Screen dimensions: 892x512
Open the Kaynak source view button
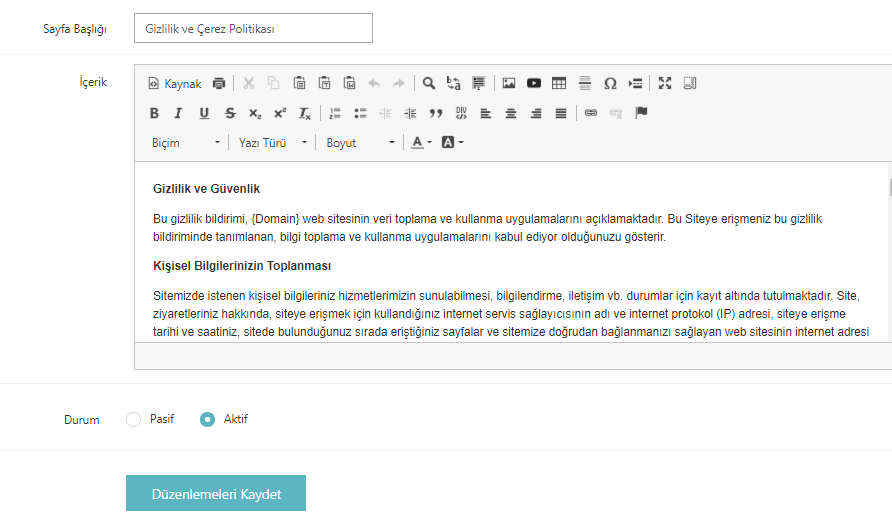click(x=175, y=84)
